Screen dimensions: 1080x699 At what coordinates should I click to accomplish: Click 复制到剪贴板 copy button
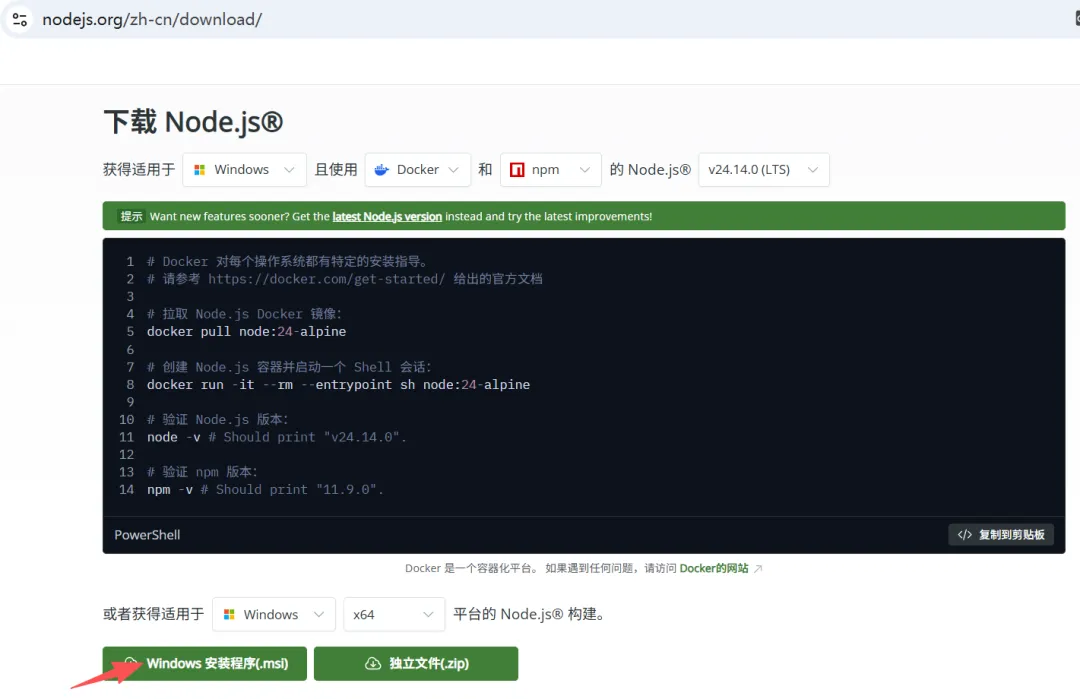click(1001, 534)
